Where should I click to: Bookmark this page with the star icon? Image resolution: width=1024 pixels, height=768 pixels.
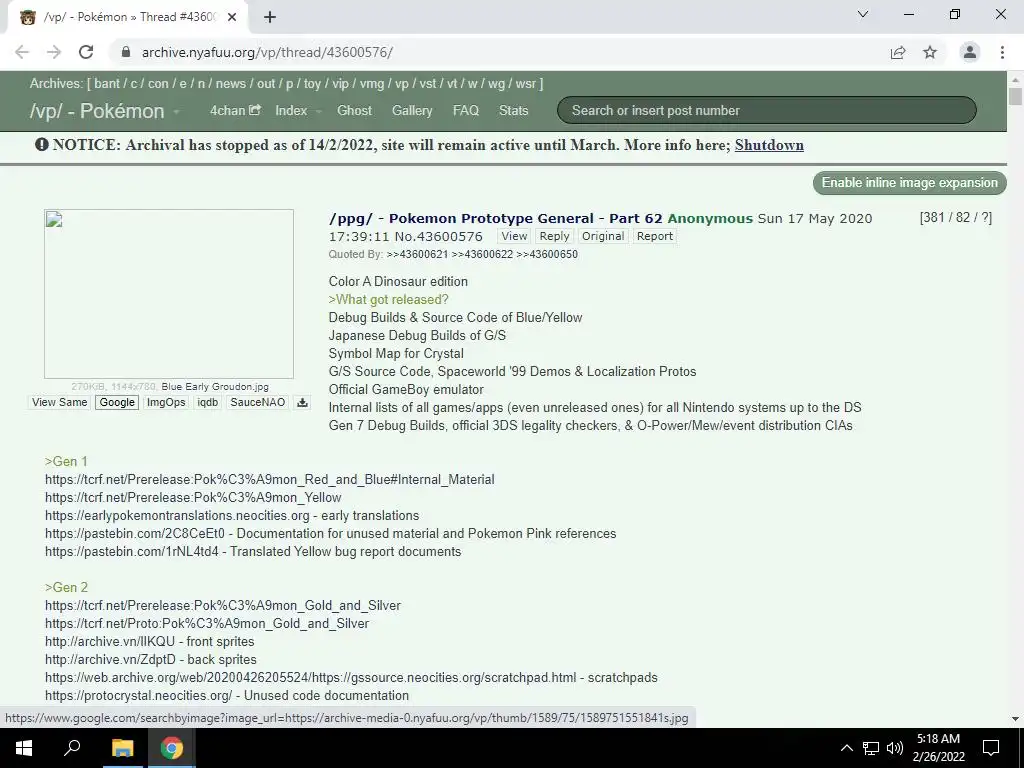930,52
